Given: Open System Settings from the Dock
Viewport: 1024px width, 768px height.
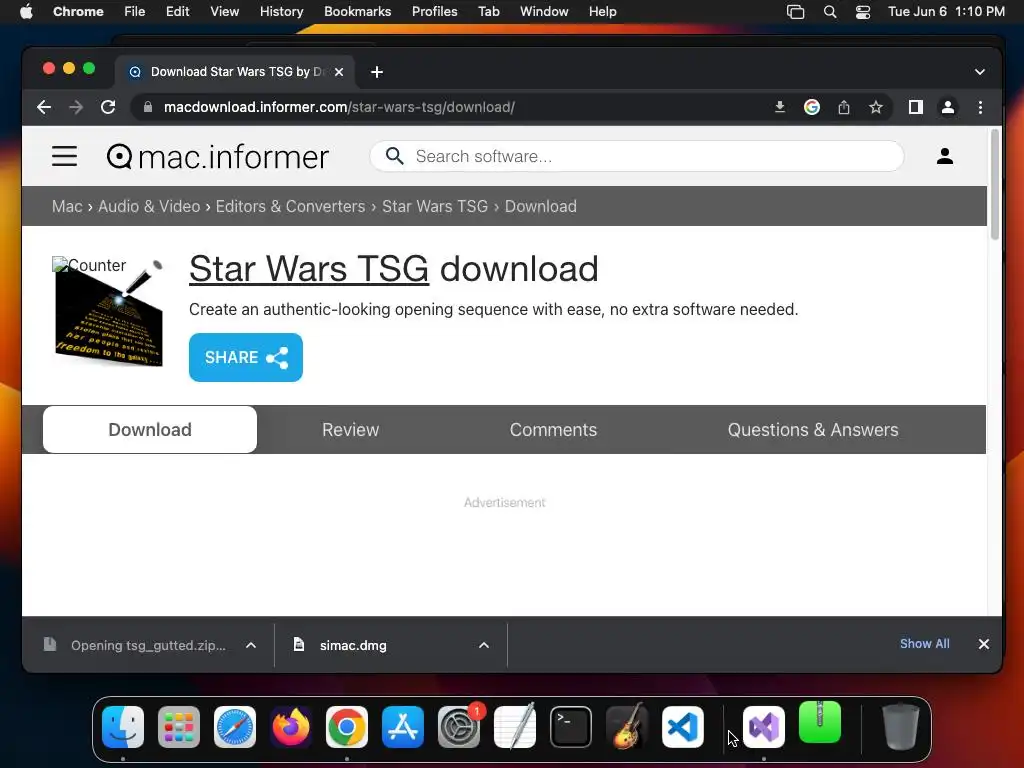Looking at the screenshot, I should (x=459, y=727).
